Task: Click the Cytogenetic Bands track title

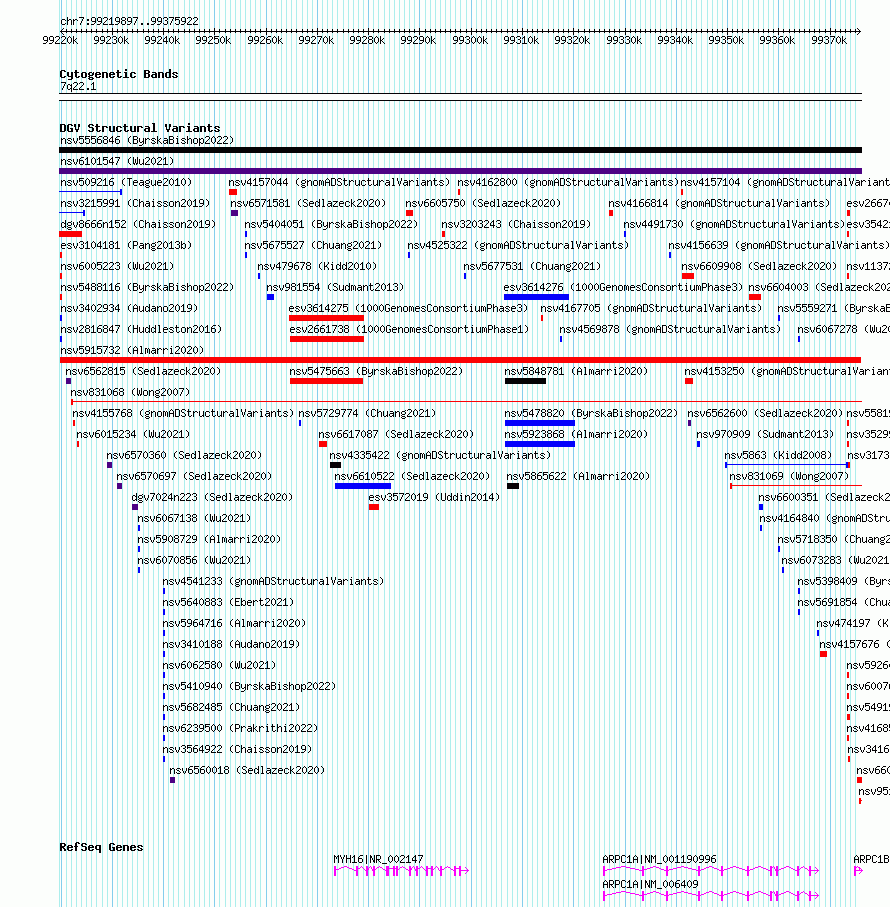Action: pos(119,75)
